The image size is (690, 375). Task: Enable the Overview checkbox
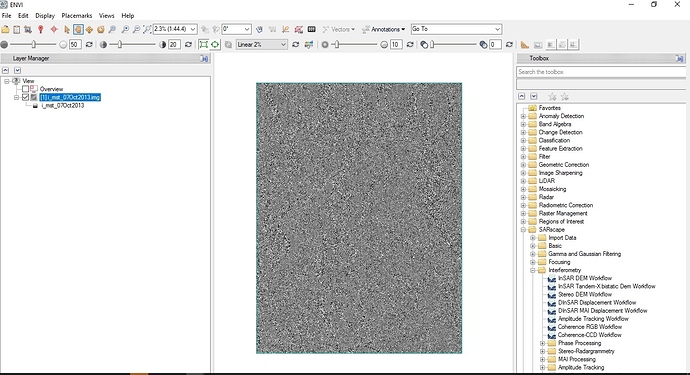(26, 89)
